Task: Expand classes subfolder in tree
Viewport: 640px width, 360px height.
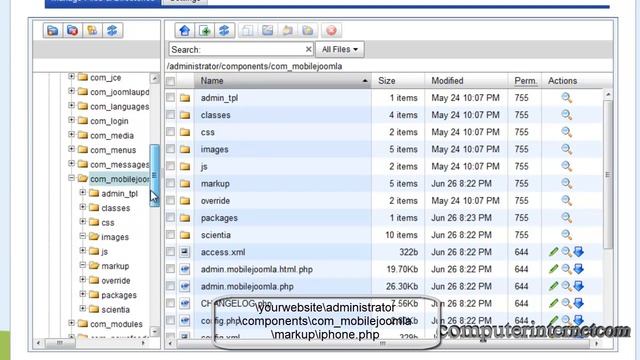Action: [x=82, y=207]
